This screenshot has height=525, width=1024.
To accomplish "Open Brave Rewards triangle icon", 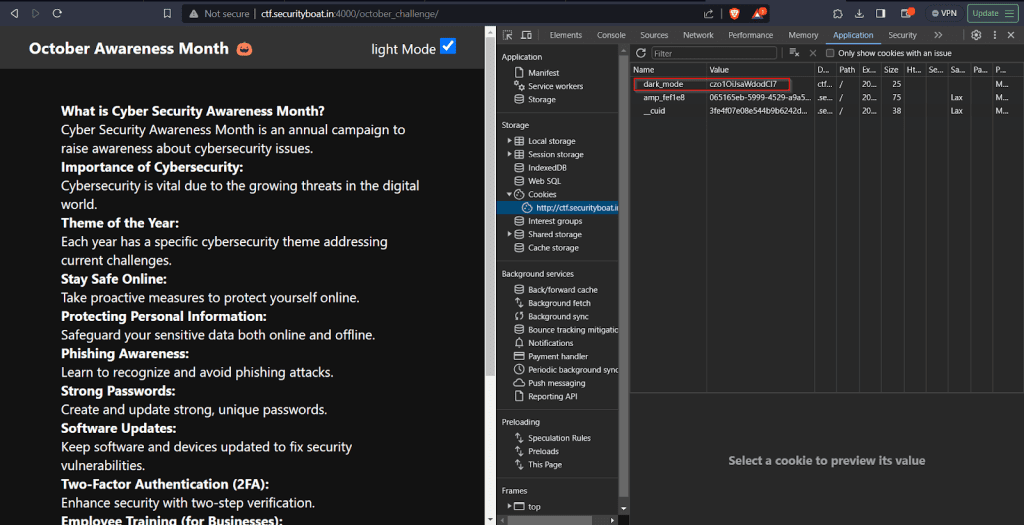I will click(758, 13).
